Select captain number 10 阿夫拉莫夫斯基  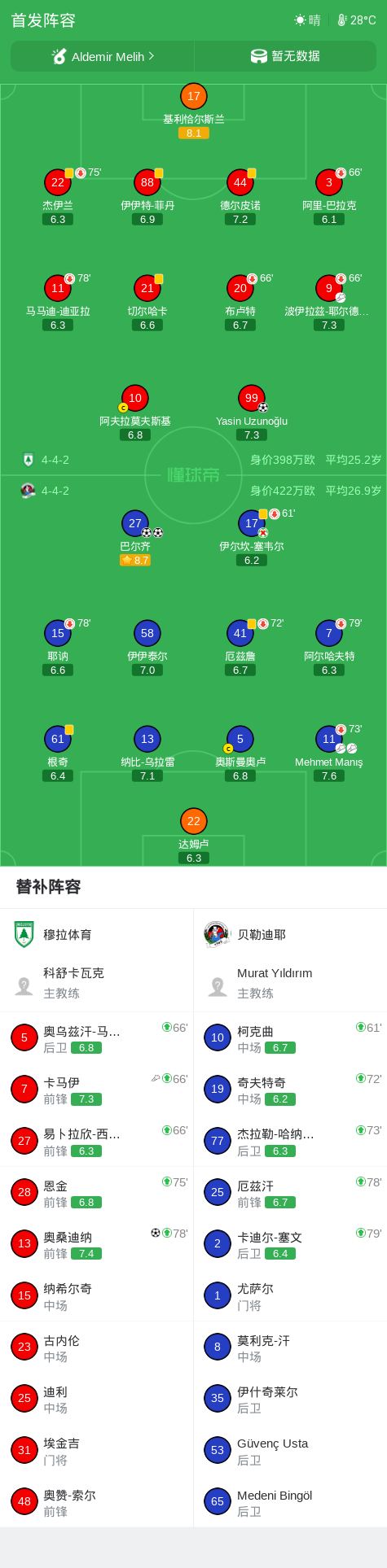135,398
